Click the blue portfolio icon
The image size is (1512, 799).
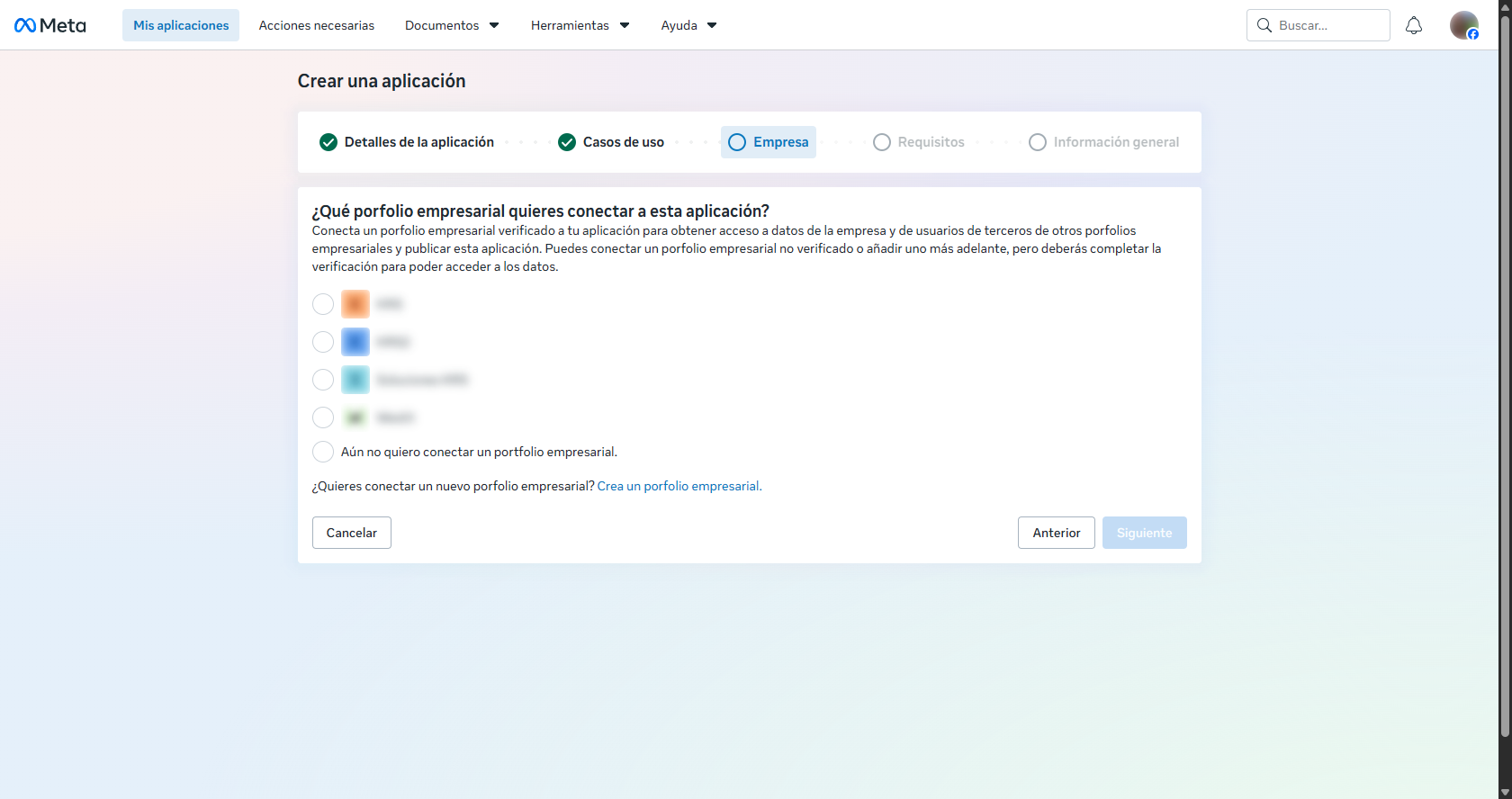pyautogui.click(x=355, y=342)
